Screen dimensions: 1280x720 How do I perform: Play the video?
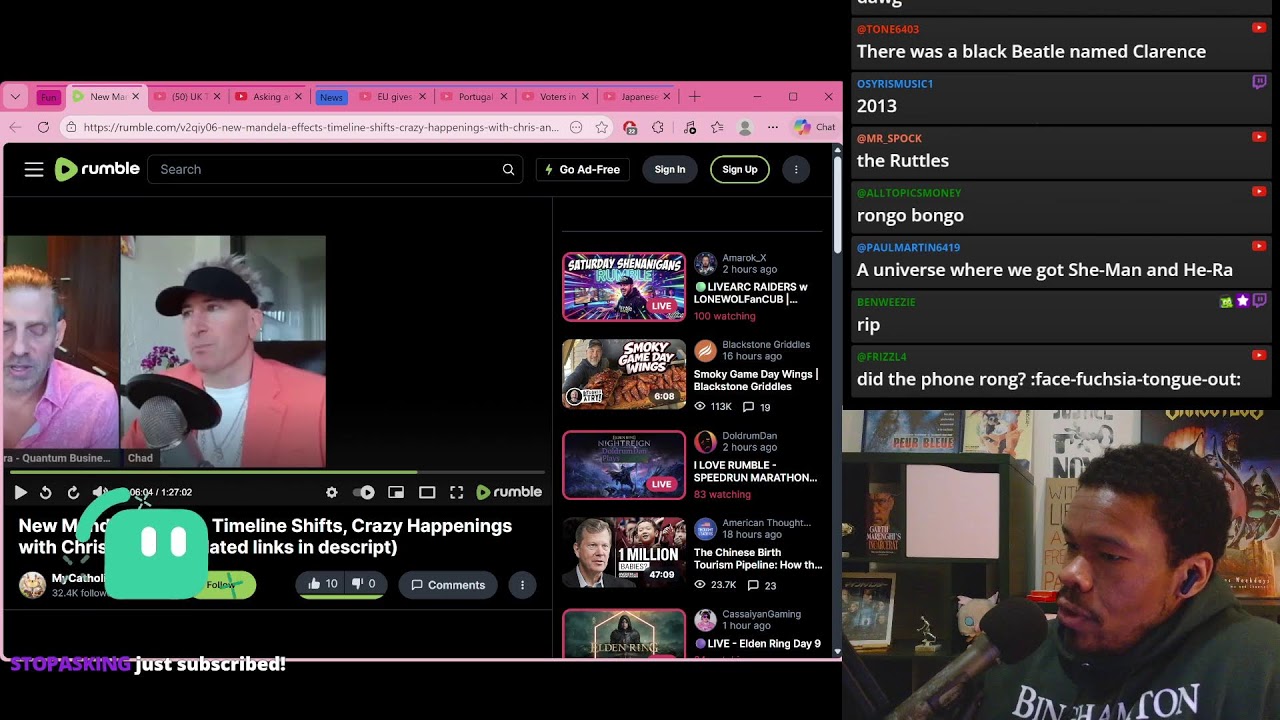[x=20, y=492]
